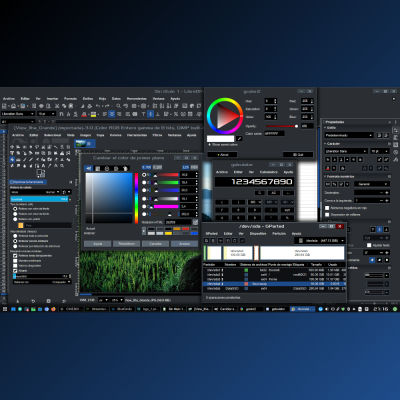Select 'Relleno con patrón' radio button
This screenshot has height=400, width=400.
click(15, 219)
